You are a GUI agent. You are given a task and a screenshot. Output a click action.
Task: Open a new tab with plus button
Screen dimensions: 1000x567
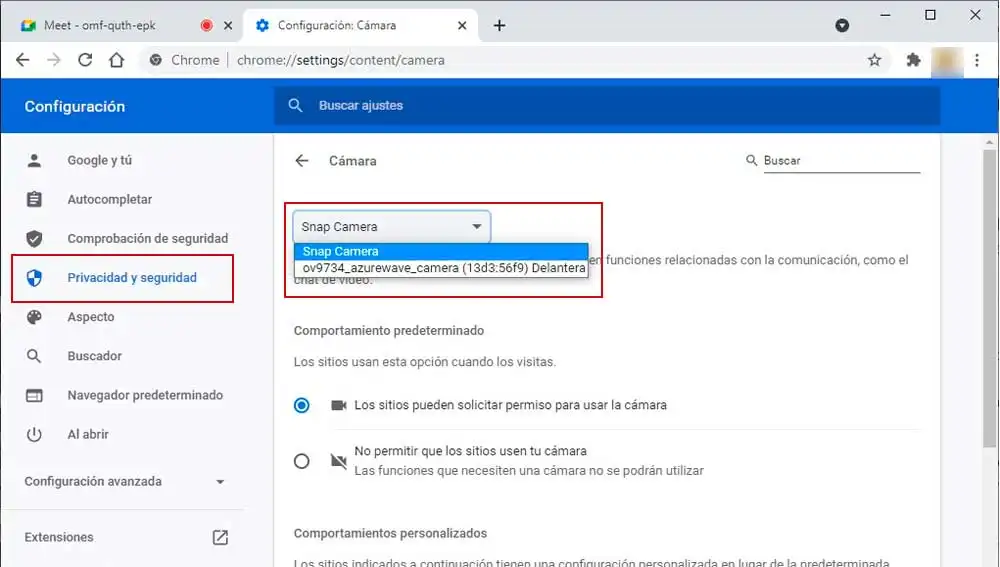pyautogui.click(x=499, y=26)
